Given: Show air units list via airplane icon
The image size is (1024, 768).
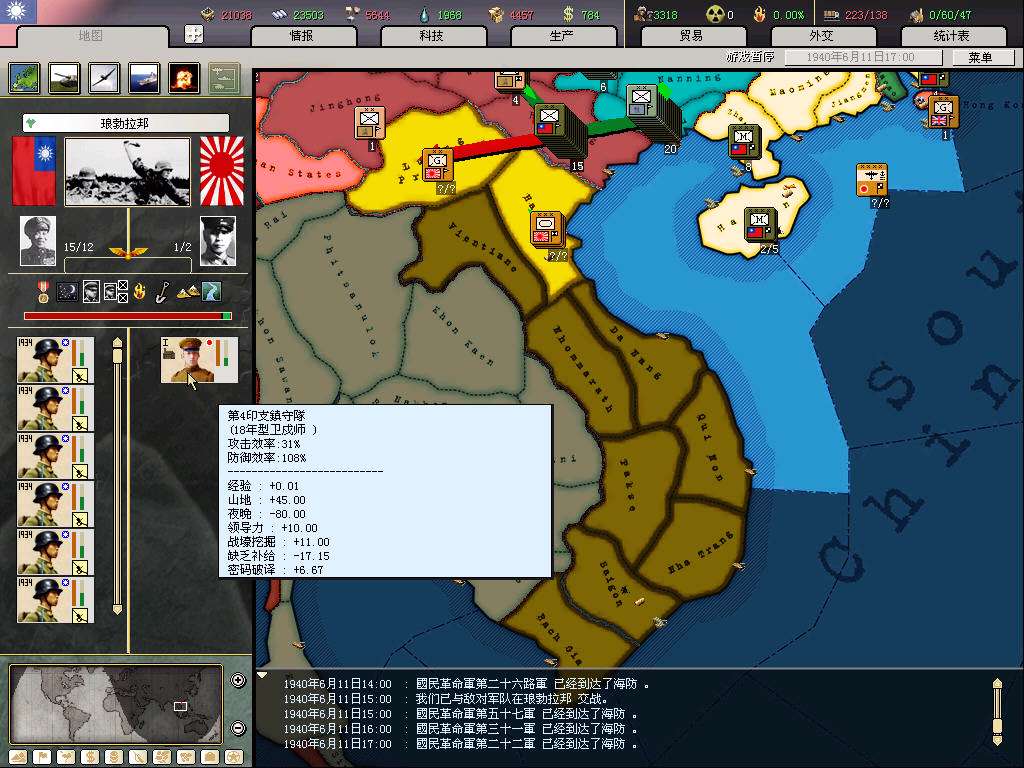Looking at the screenshot, I should 104,78.
